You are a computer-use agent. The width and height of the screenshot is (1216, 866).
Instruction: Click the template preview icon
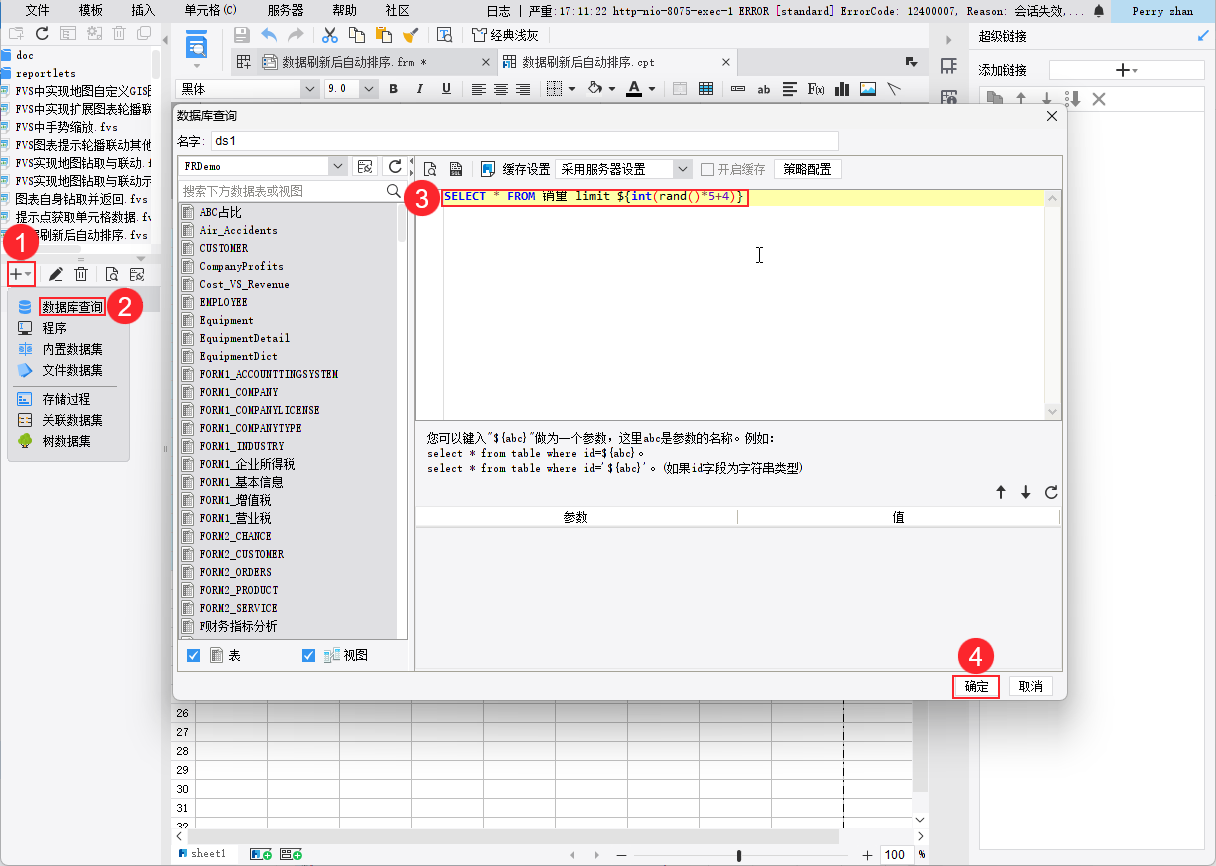[445, 35]
